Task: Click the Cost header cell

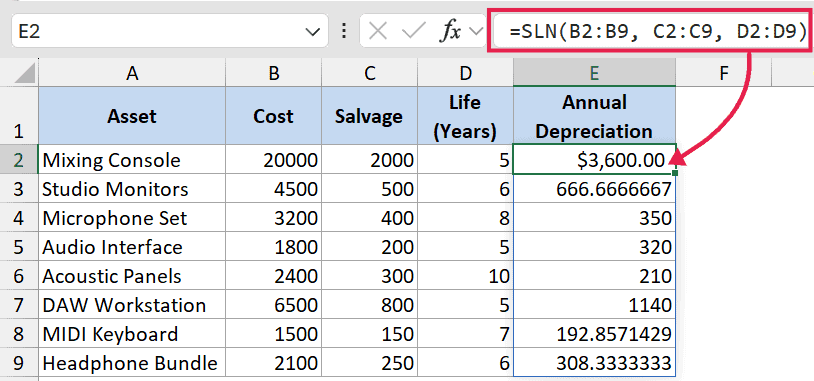Action: 274,115
